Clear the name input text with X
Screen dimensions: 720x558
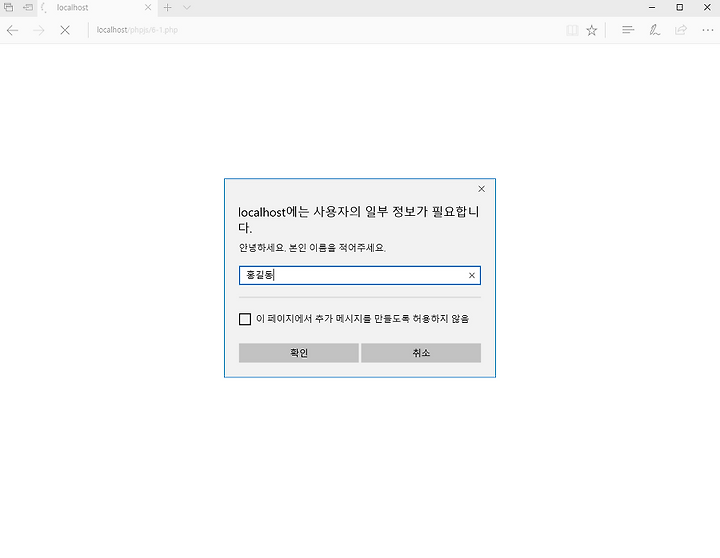pos(472,276)
